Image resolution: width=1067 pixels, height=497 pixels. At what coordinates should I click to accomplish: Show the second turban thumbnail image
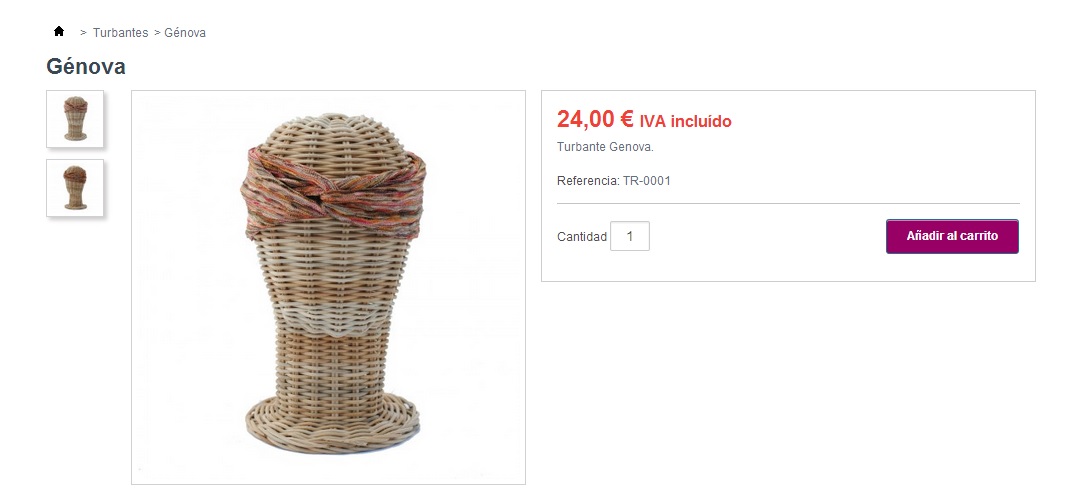75,188
